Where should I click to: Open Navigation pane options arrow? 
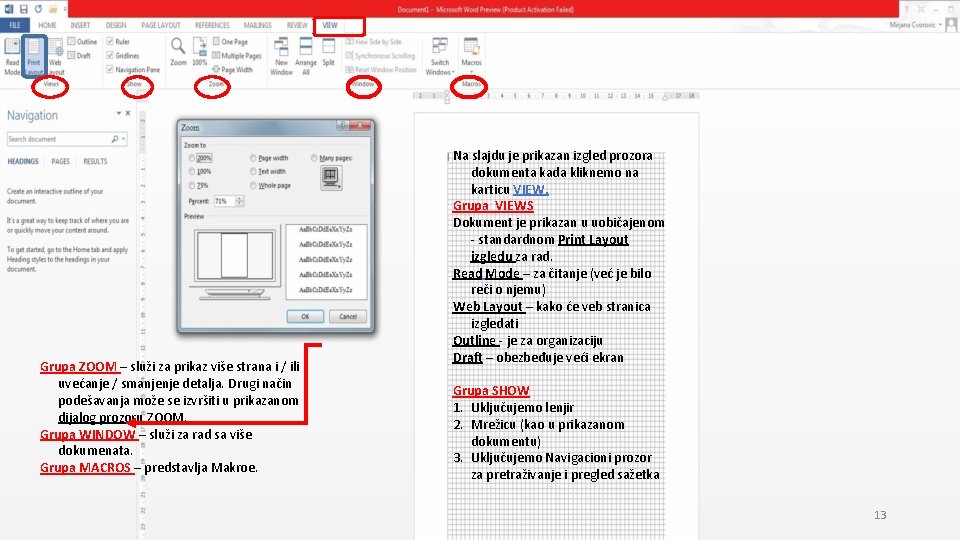point(119,113)
